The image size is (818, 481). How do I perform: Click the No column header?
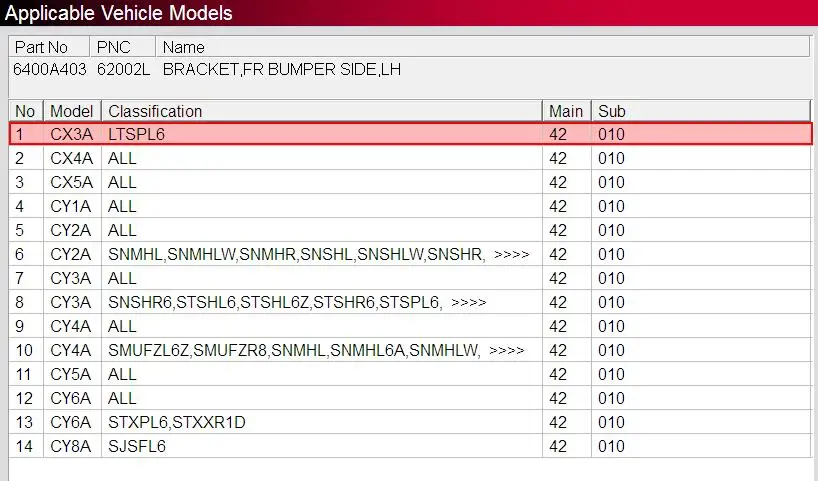(x=26, y=111)
